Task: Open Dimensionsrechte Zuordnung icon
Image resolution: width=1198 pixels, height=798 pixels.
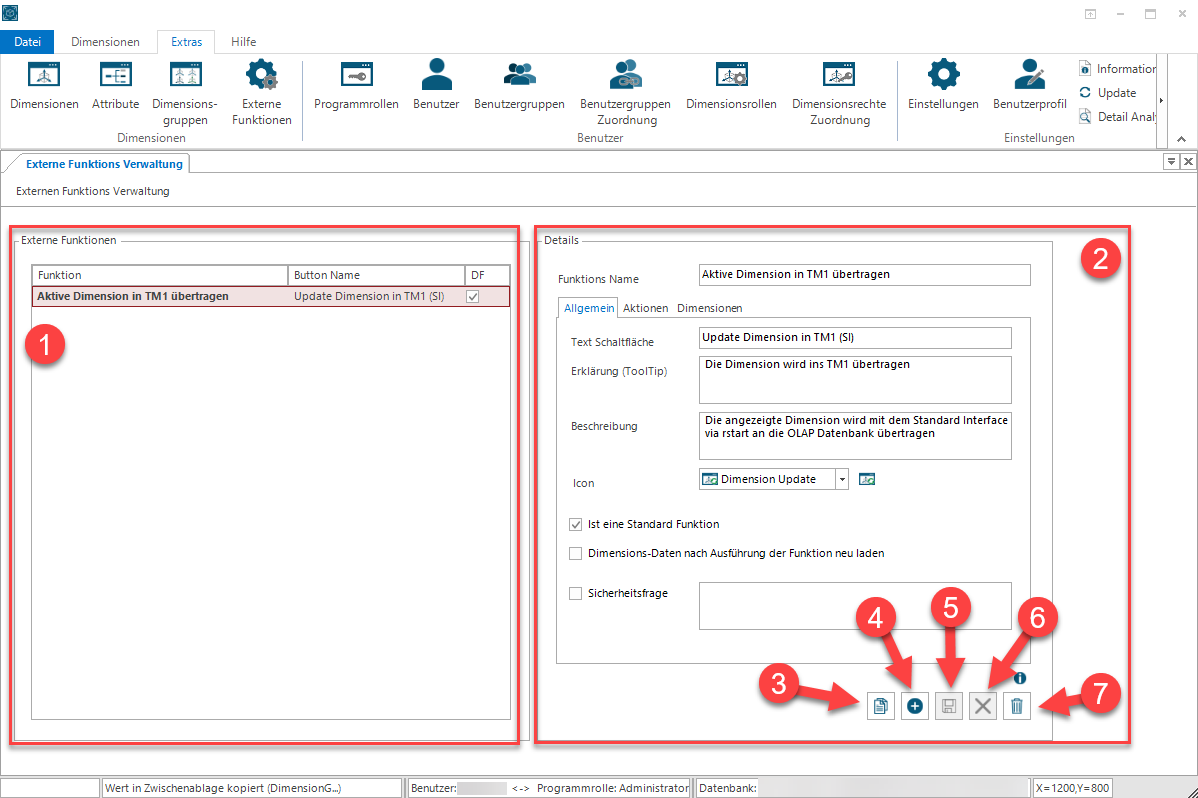Action: pos(839,92)
